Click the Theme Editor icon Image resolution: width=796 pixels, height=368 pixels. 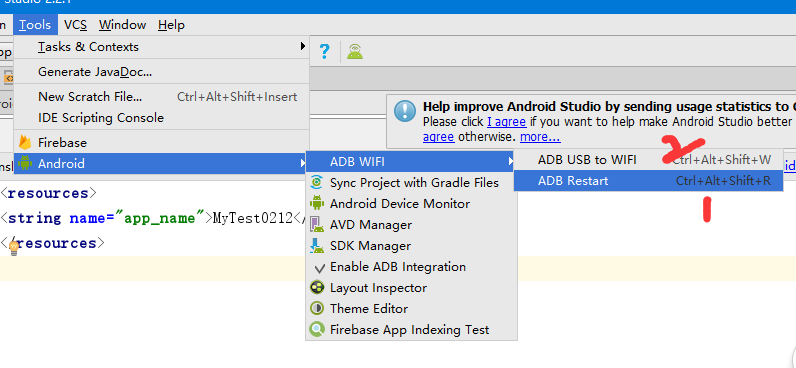click(317, 308)
